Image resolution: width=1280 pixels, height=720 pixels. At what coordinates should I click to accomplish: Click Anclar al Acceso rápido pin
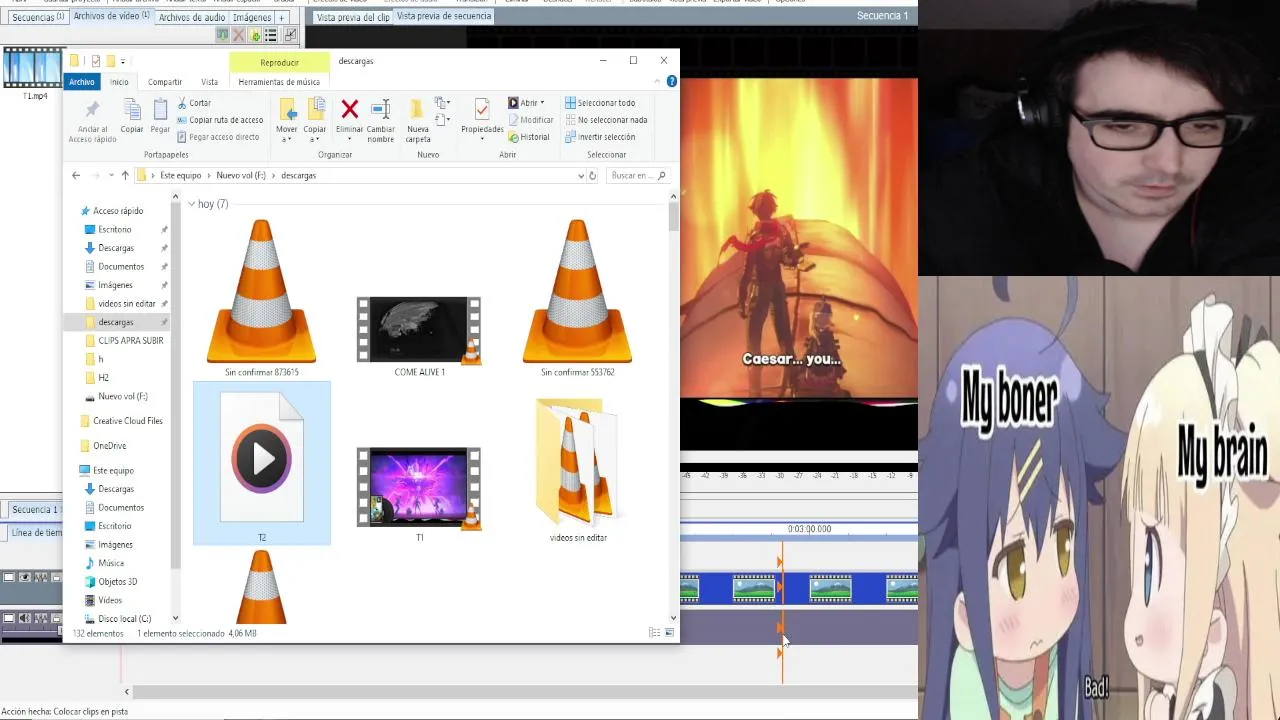click(92, 121)
